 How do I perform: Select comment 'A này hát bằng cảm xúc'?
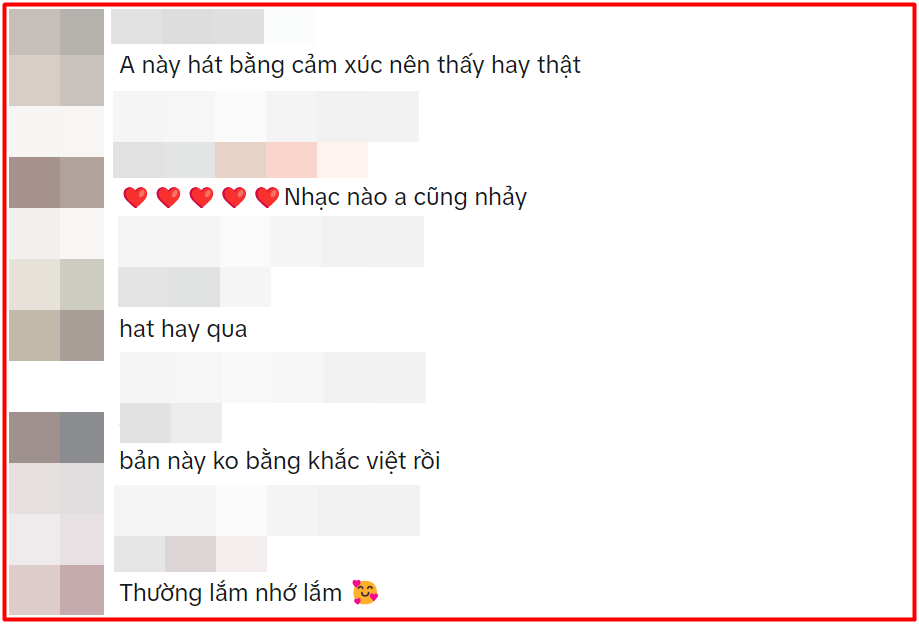tap(350, 65)
